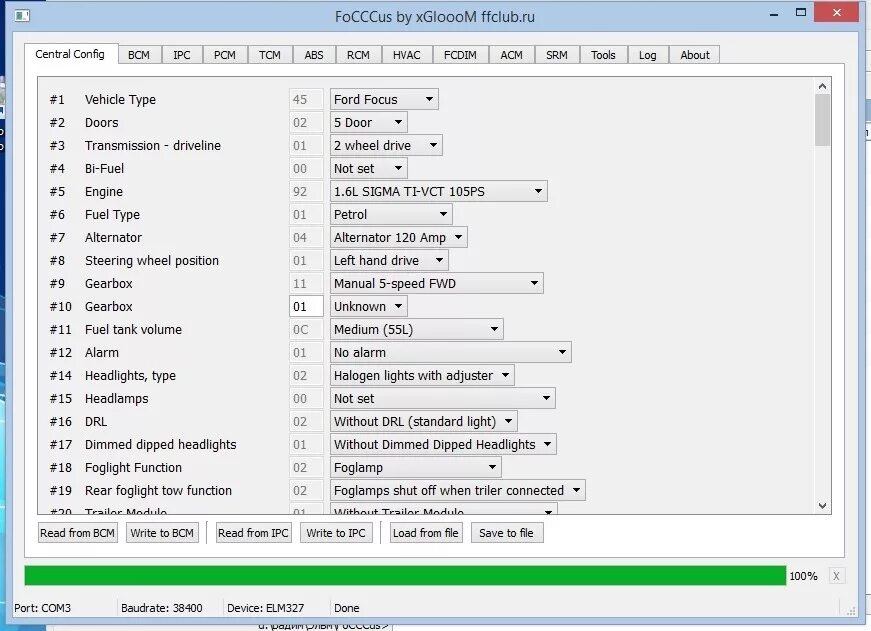Open the No alarm dropdown
This screenshot has width=871, height=631.
(450, 353)
